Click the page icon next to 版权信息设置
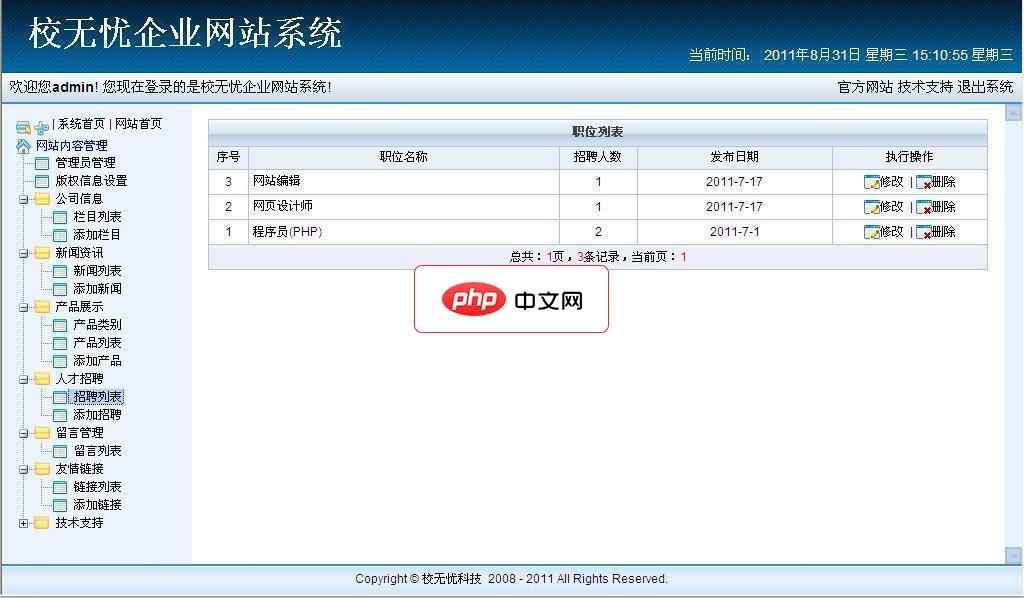Image resolution: width=1024 pixels, height=598 pixels. [x=42, y=181]
